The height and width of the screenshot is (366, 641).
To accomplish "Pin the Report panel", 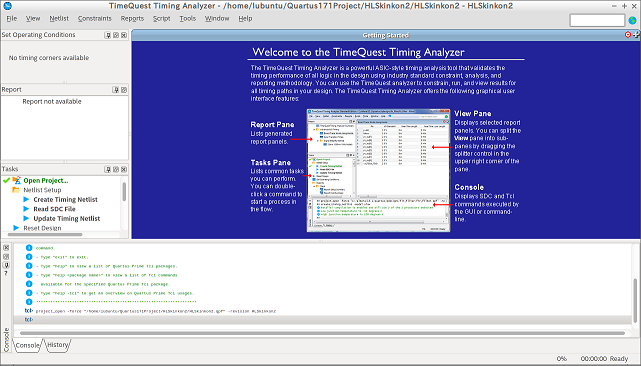I will coord(116,90).
